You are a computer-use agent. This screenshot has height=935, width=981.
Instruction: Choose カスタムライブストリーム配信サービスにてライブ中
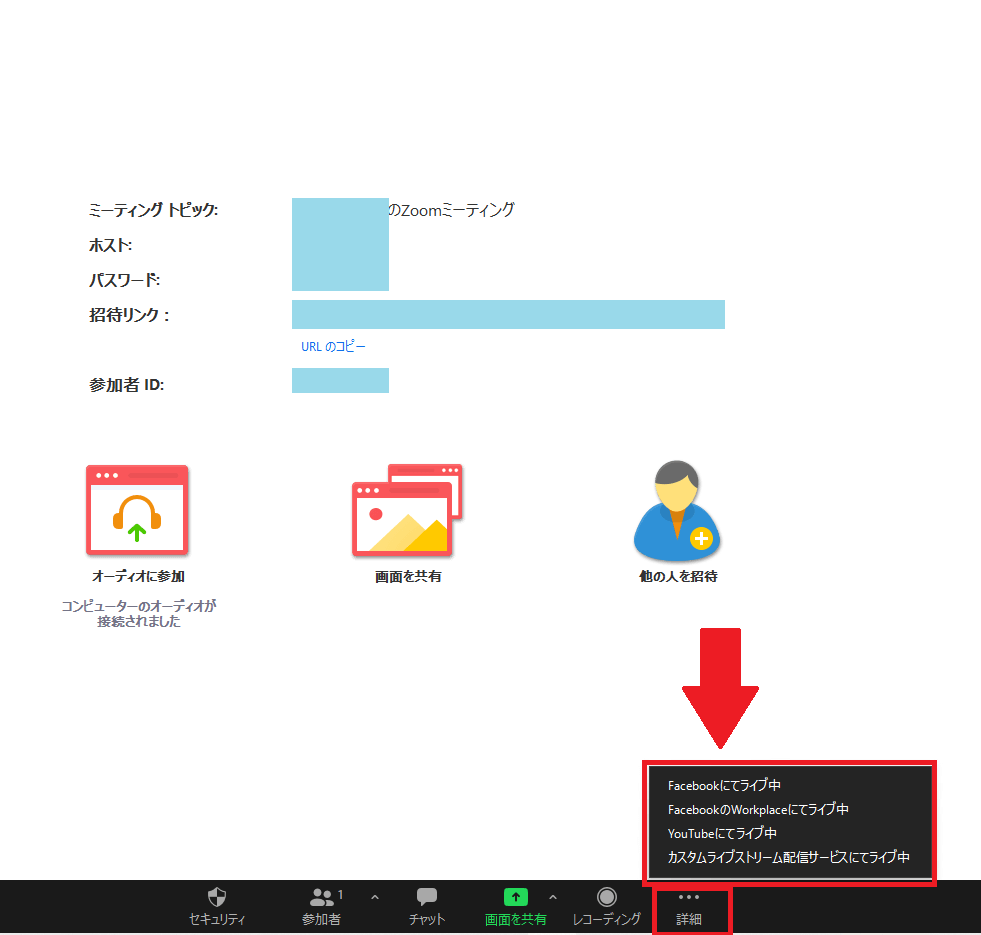pyautogui.click(x=788, y=857)
